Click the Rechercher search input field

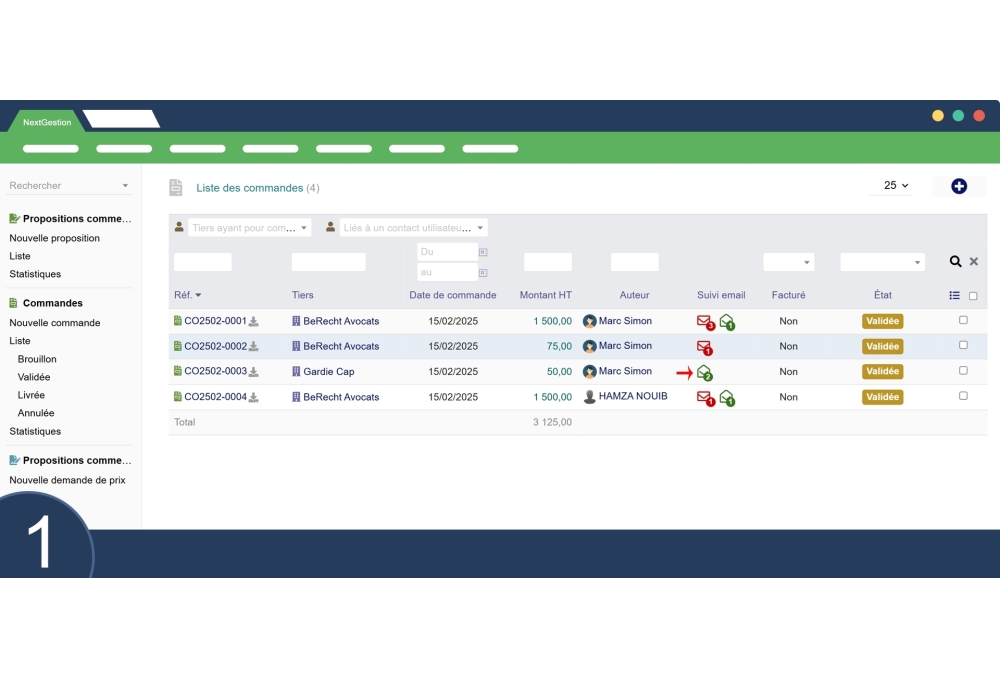(60, 186)
